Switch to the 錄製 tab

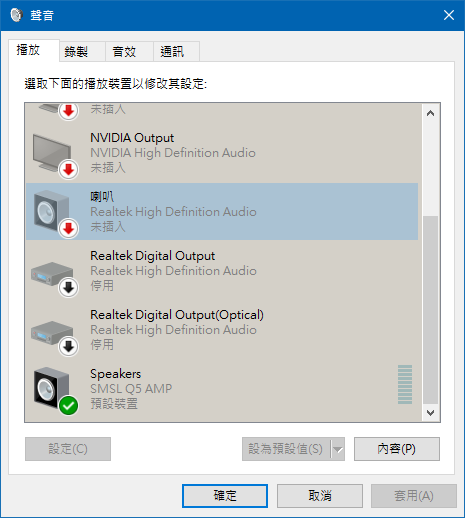click(x=76, y=52)
